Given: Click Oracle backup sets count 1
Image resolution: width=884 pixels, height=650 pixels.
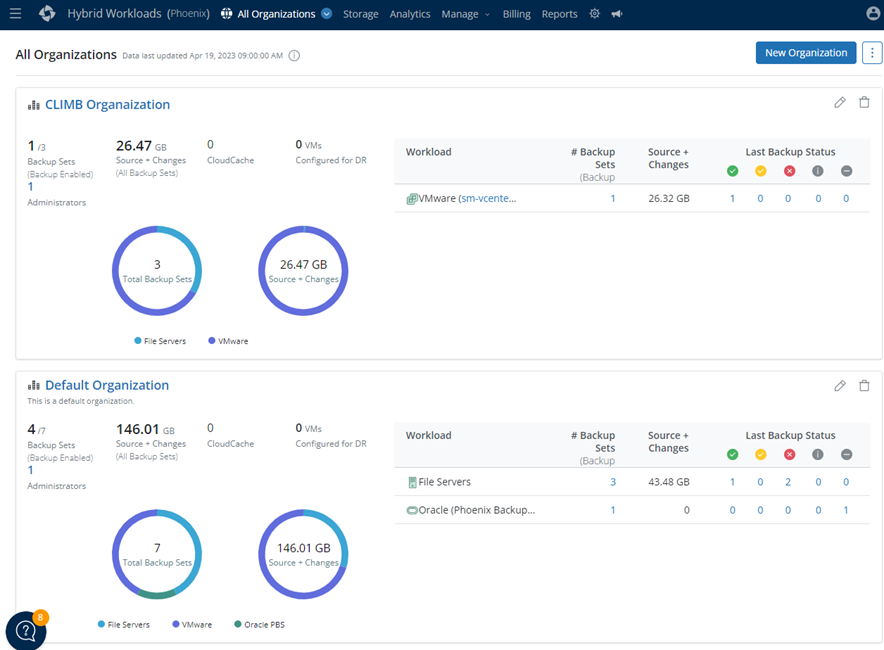Looking at the screenshot, I should [613, 510].
